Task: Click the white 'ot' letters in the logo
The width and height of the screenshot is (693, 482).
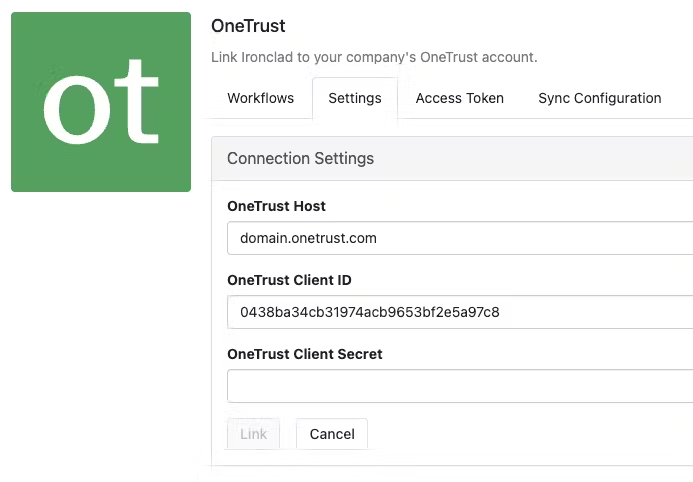Action: coord(101,102)
